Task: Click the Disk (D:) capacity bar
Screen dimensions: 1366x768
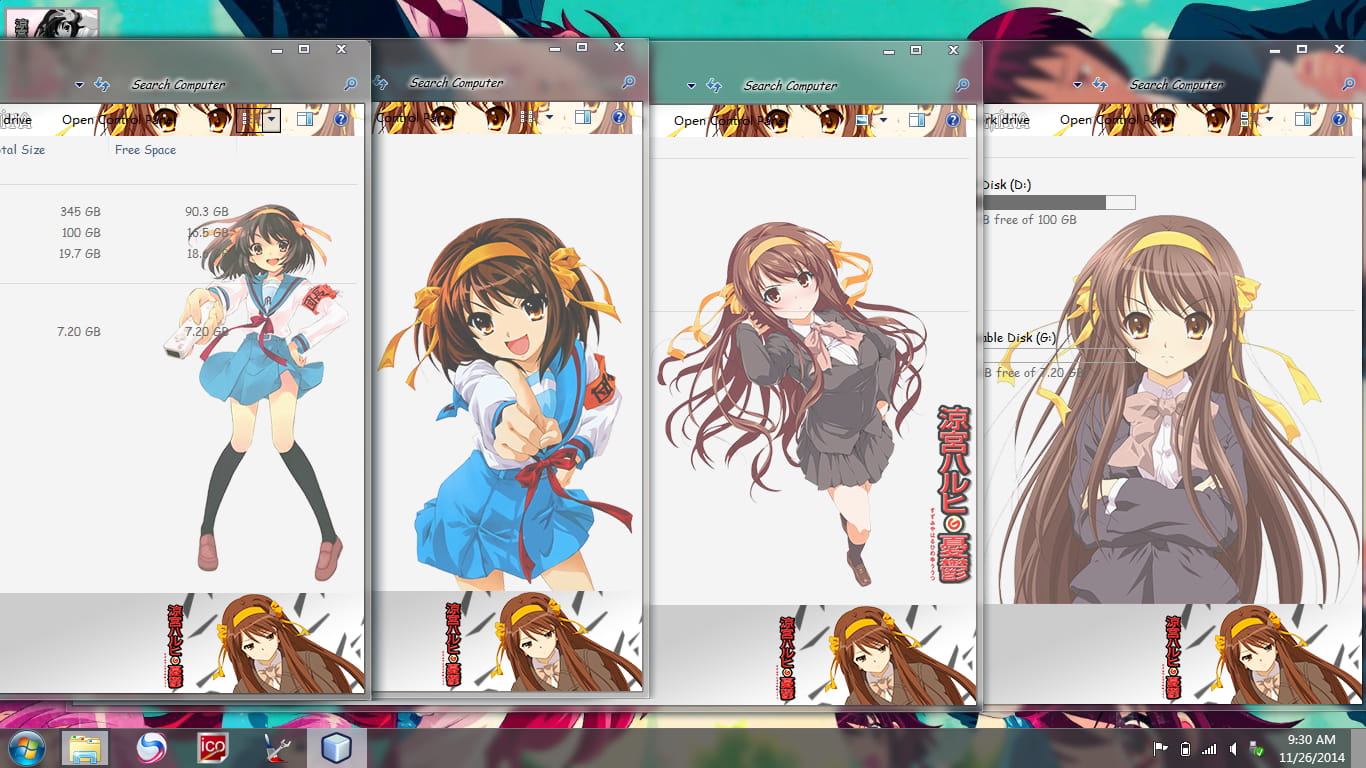Action: tap(1059, 203)
